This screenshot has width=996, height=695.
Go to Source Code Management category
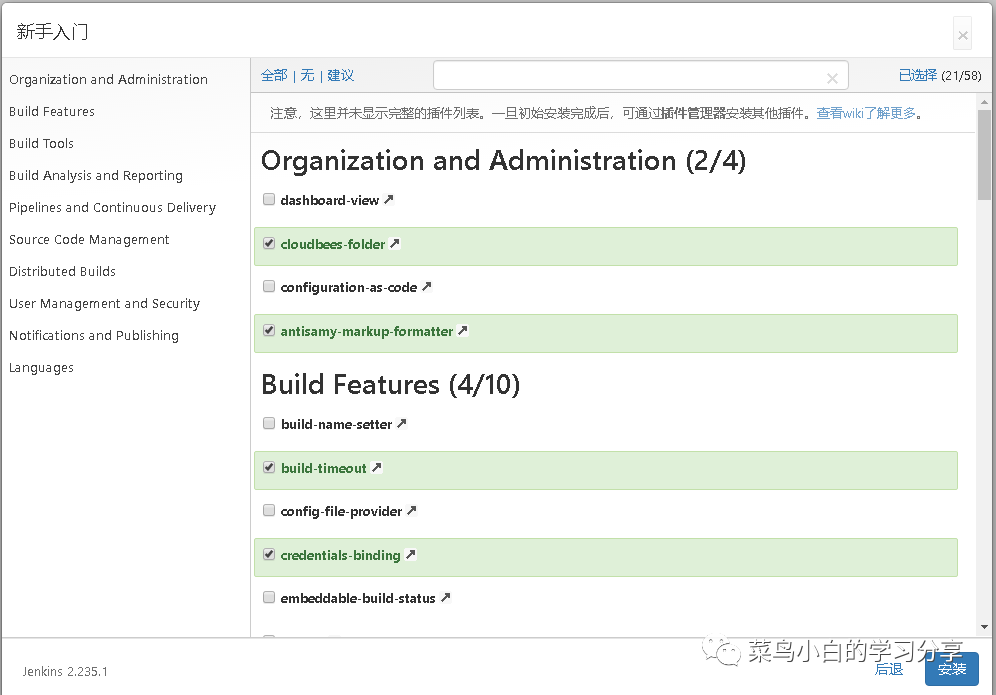coord(89,240)
